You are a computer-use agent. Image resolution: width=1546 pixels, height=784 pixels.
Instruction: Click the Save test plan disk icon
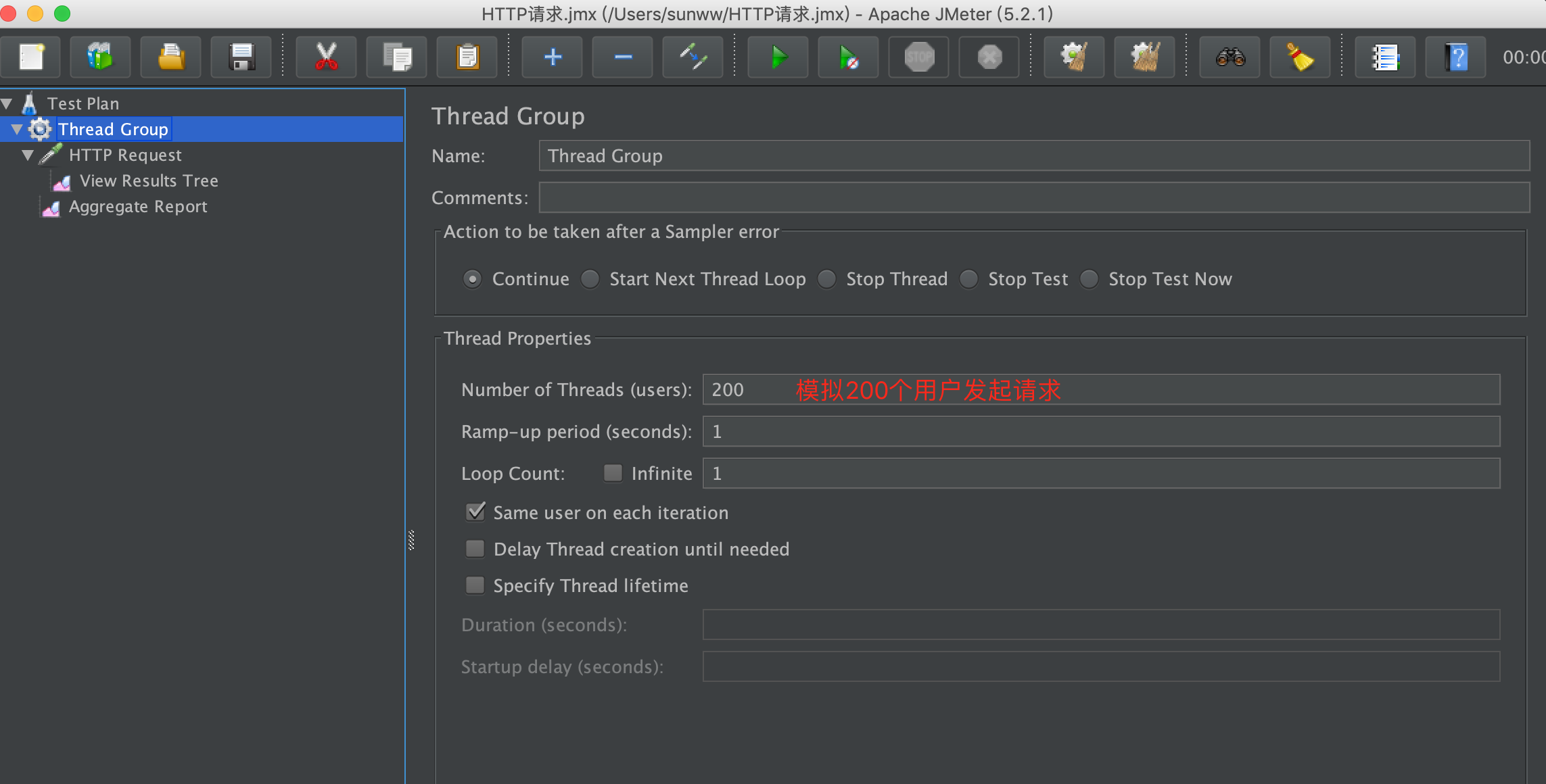[241, 57]
